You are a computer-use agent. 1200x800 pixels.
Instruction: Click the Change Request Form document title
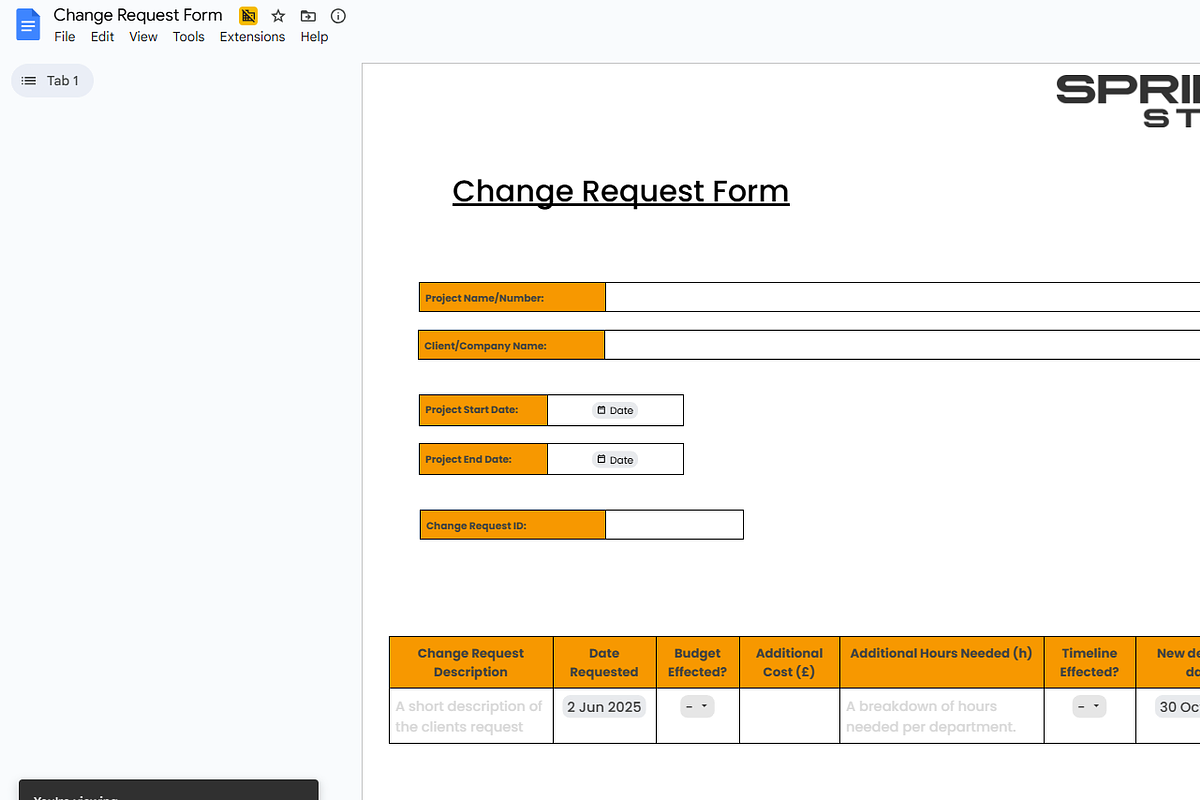138,15
